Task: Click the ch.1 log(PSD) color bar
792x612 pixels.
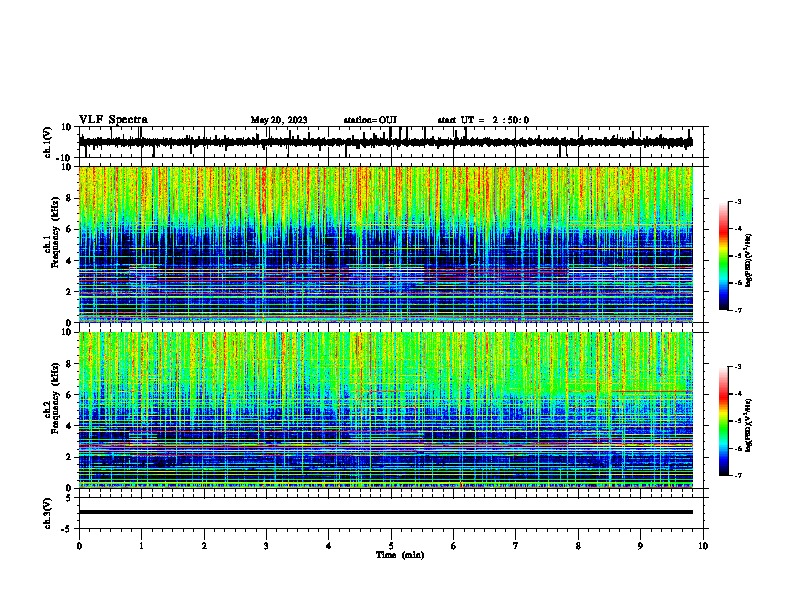Action: coord(724,256)
